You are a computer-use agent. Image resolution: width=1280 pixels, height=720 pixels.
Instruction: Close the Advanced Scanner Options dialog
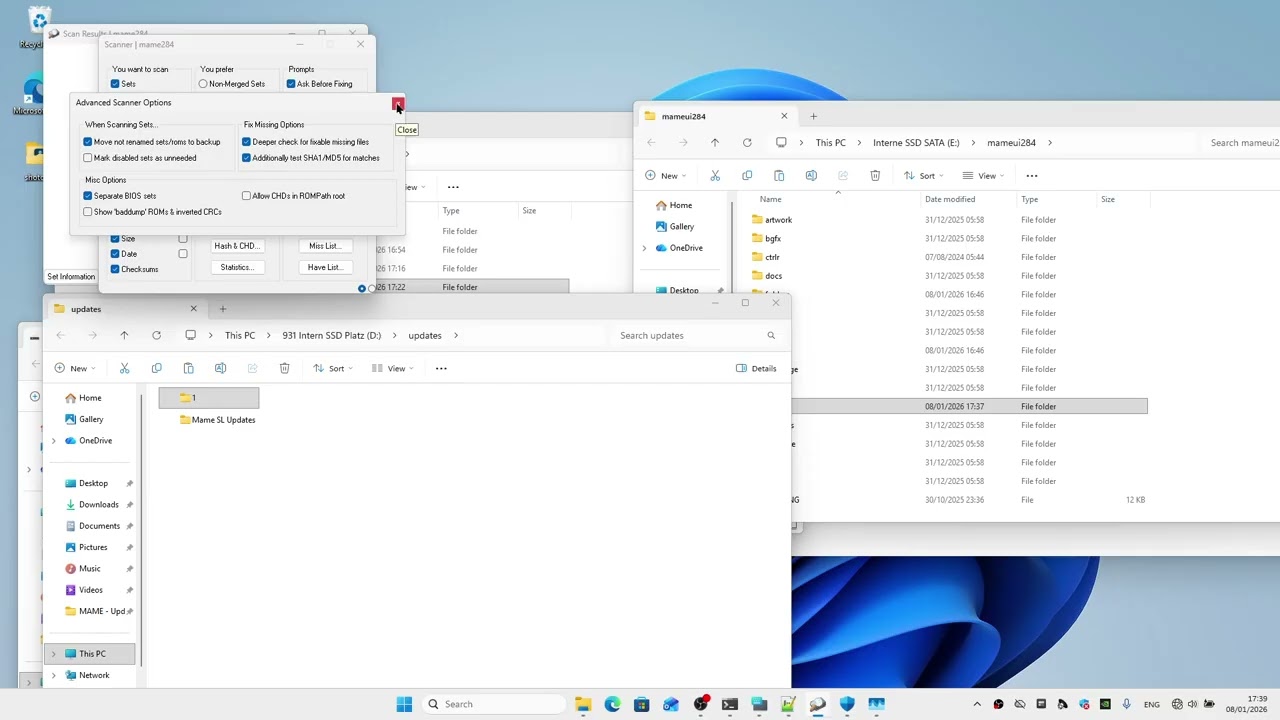tap(398, 103)
